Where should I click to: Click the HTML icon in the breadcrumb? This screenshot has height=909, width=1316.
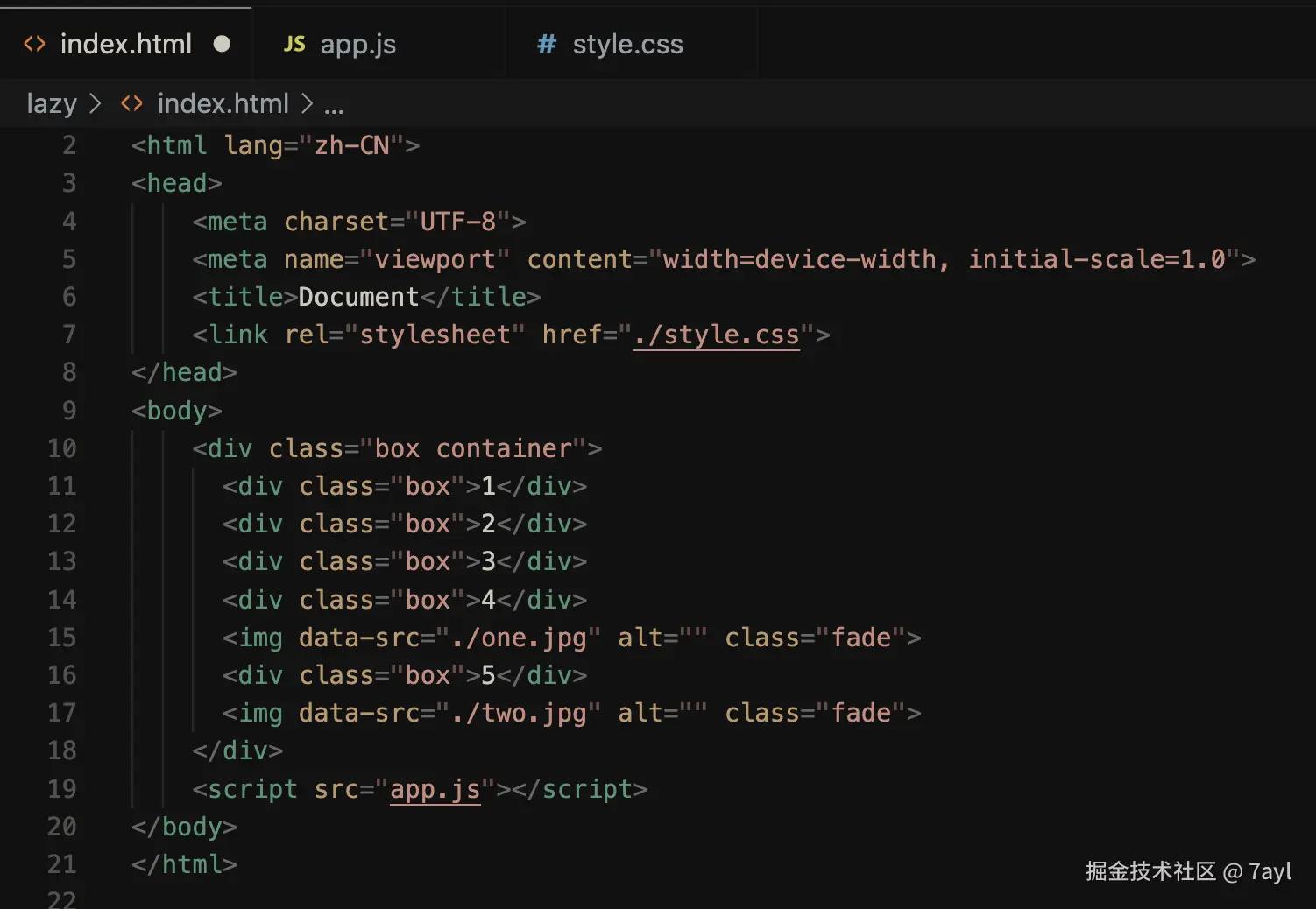coord(131,104)
